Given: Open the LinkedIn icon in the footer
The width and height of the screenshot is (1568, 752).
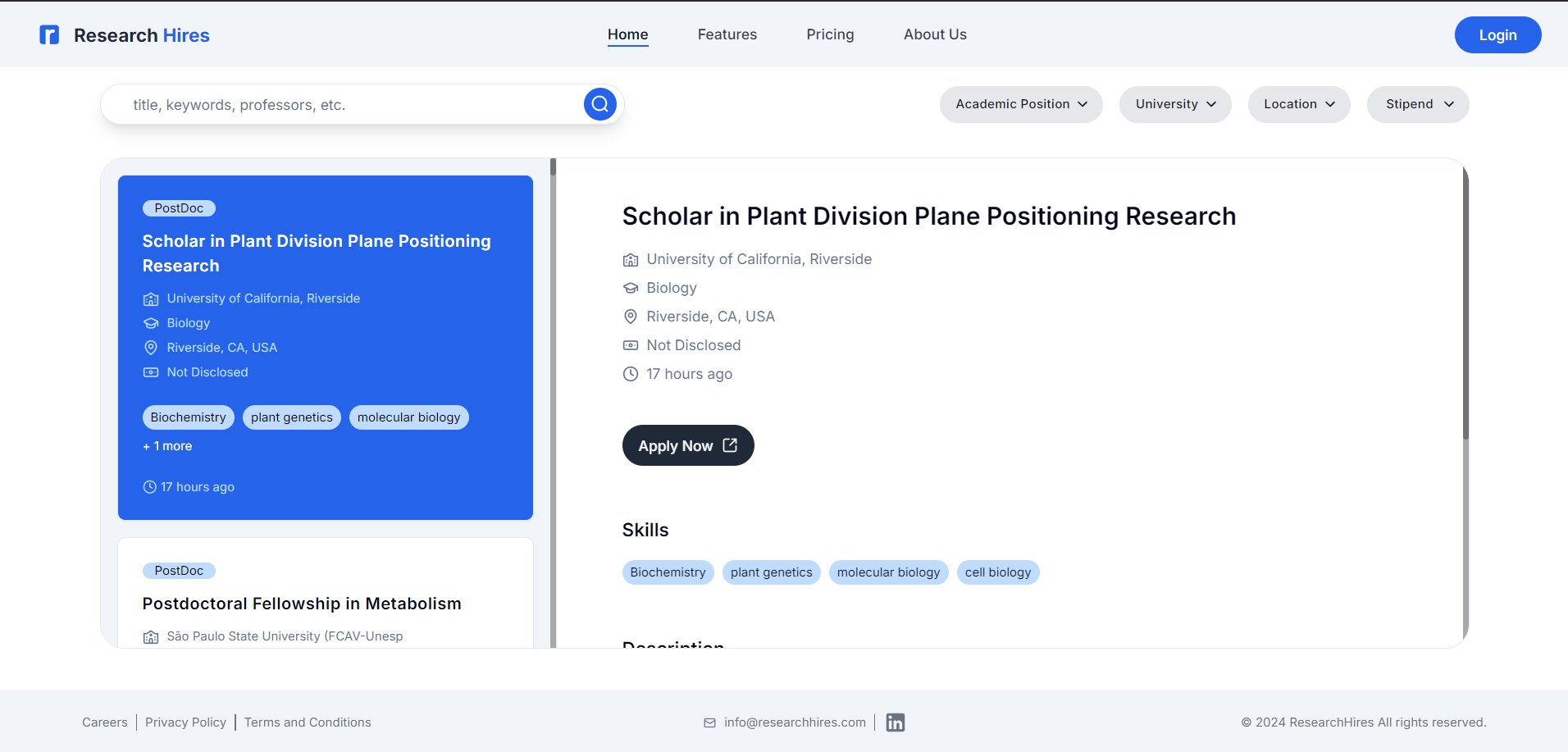Looking at the screenshot, I should 896,722.
